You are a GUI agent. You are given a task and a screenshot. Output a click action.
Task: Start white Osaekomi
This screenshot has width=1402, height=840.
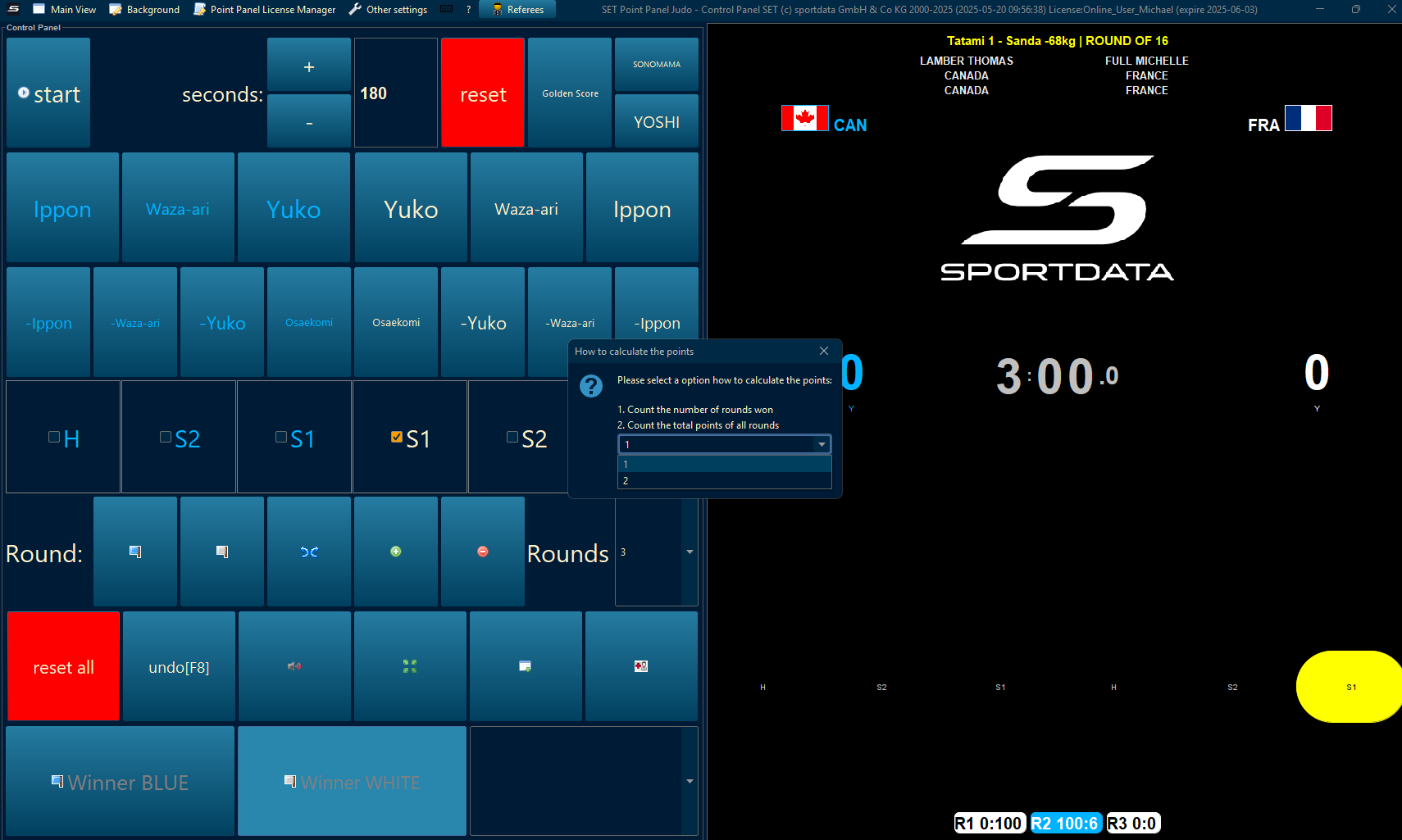coord(396,322)
